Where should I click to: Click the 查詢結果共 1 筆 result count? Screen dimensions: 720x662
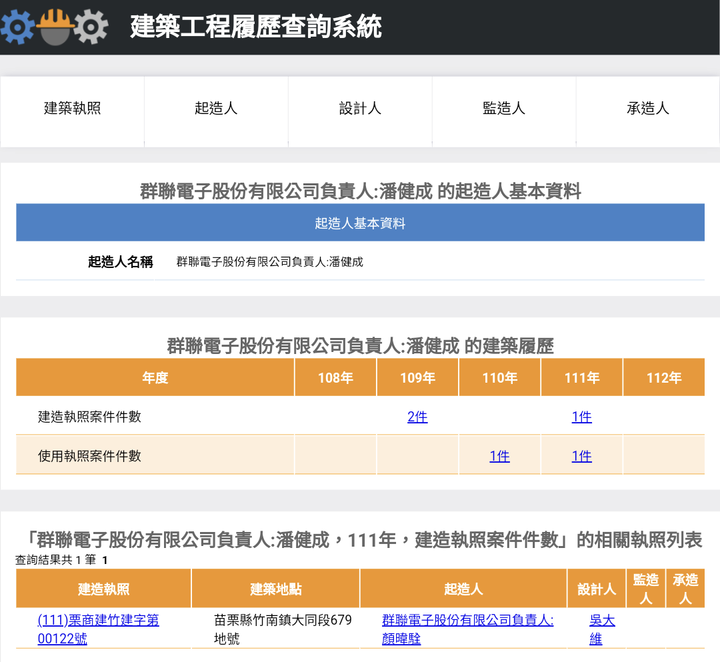coord(56,560)
